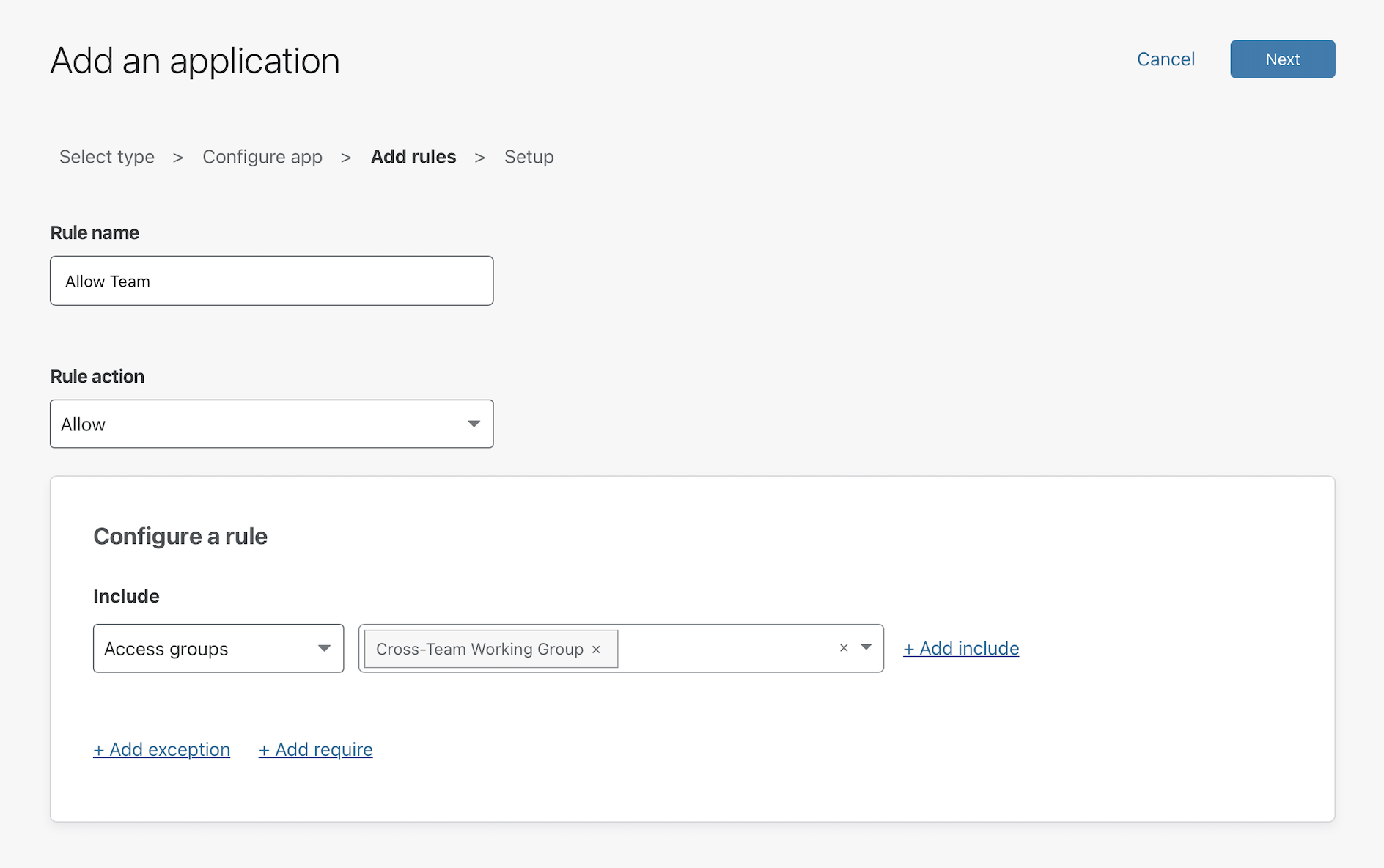Screen dimensions: 1384x868
Task: Click the Add require link
Action: [x=316, y=750]
